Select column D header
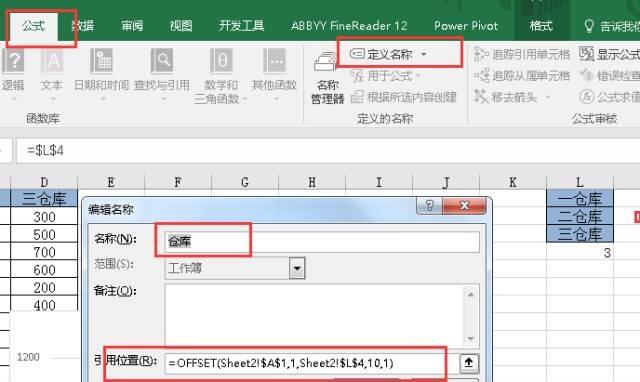The height and width of the screenshot is (382, 640). click(44, 182)
